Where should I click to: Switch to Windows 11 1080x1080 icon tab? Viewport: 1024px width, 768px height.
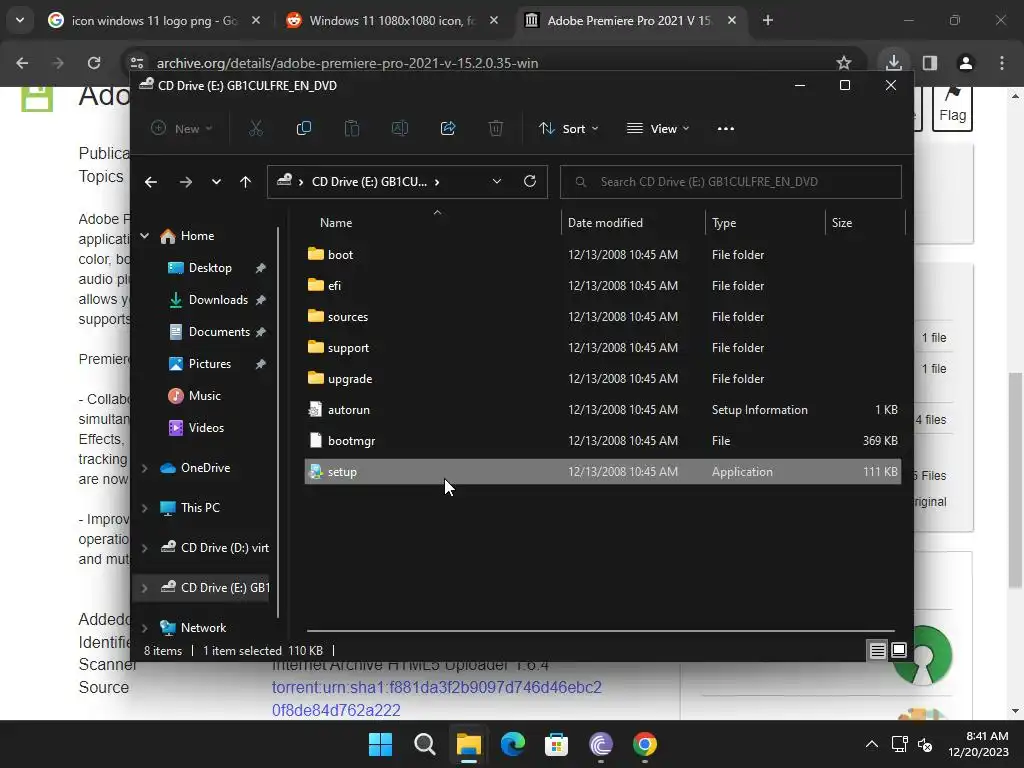392,20
